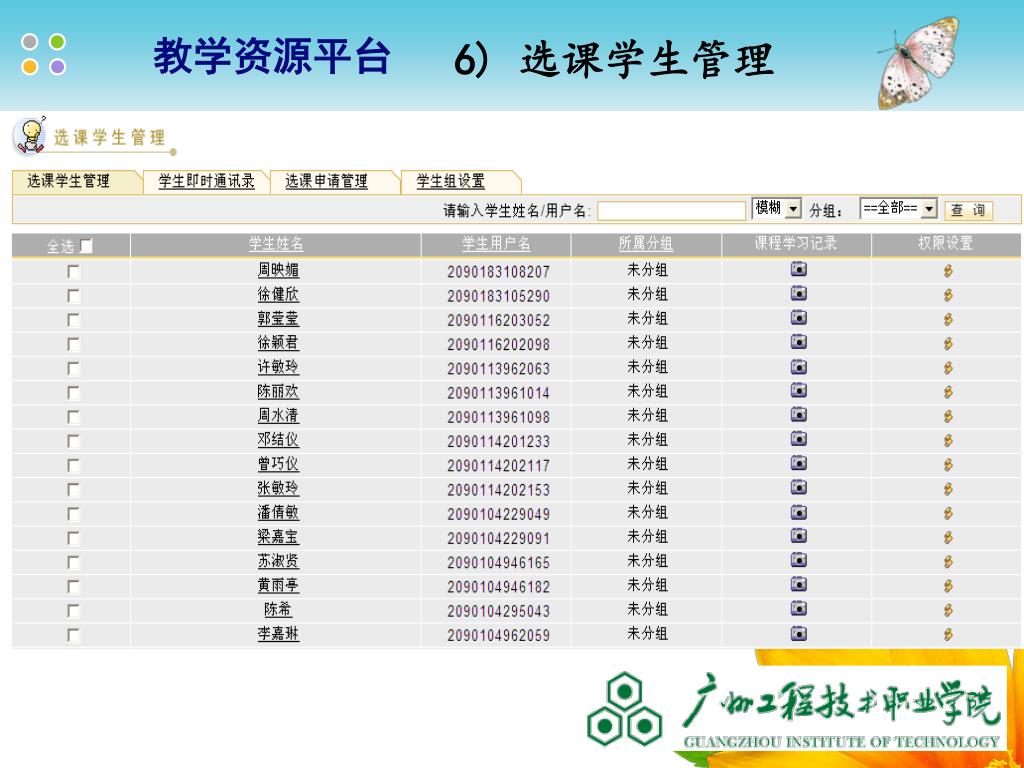Click the 查询 search button
The image size is (1024, 768).
click(967, 210)
